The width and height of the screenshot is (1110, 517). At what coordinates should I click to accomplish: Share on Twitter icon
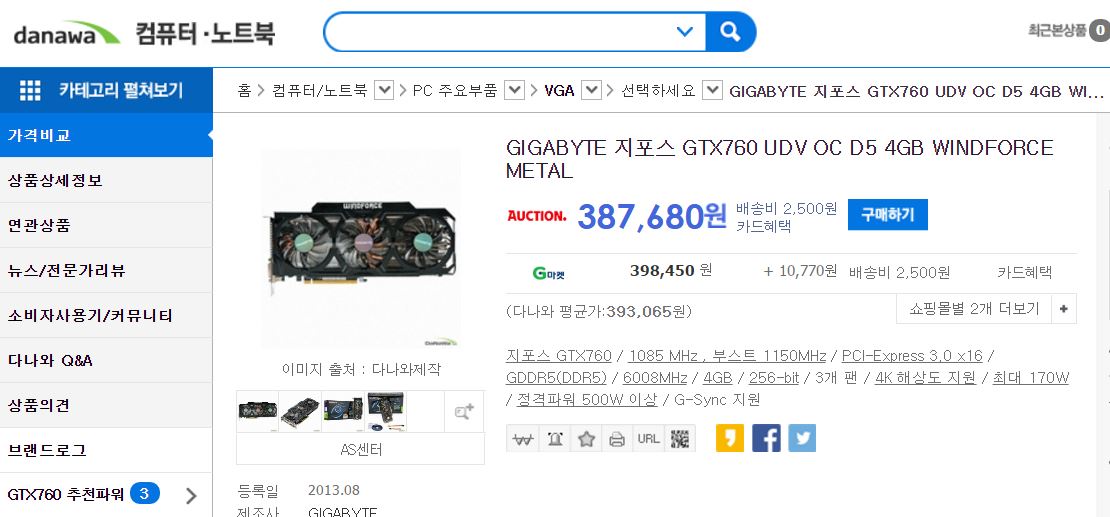(x=802, y=438)
